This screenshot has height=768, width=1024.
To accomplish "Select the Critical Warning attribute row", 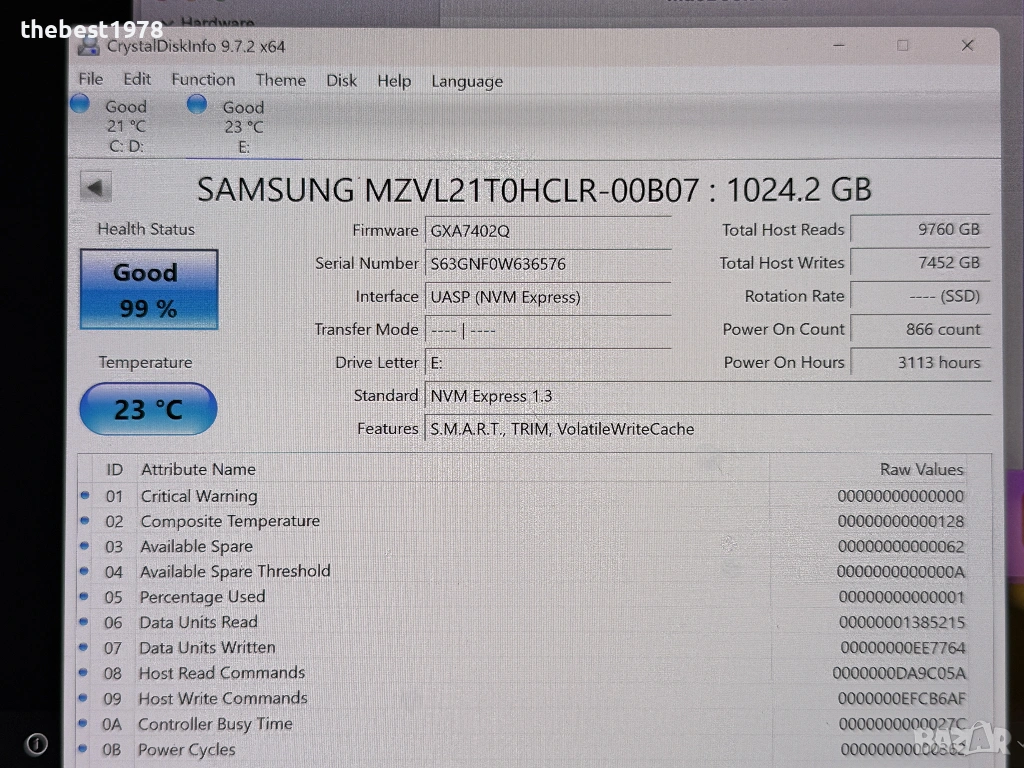I will [199, 496].
